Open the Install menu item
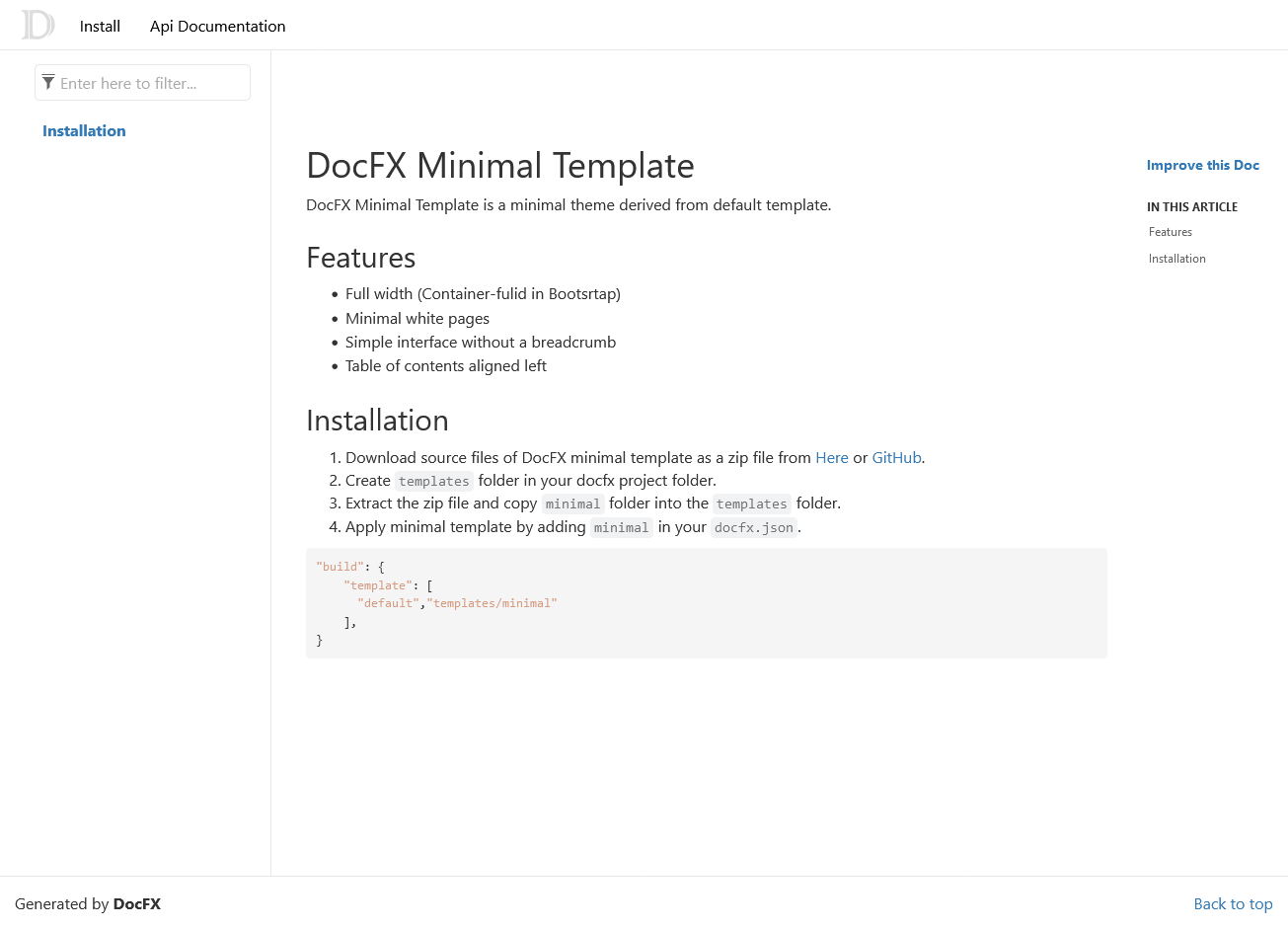This screenshot has width=1288, height=929. (100, 26)
